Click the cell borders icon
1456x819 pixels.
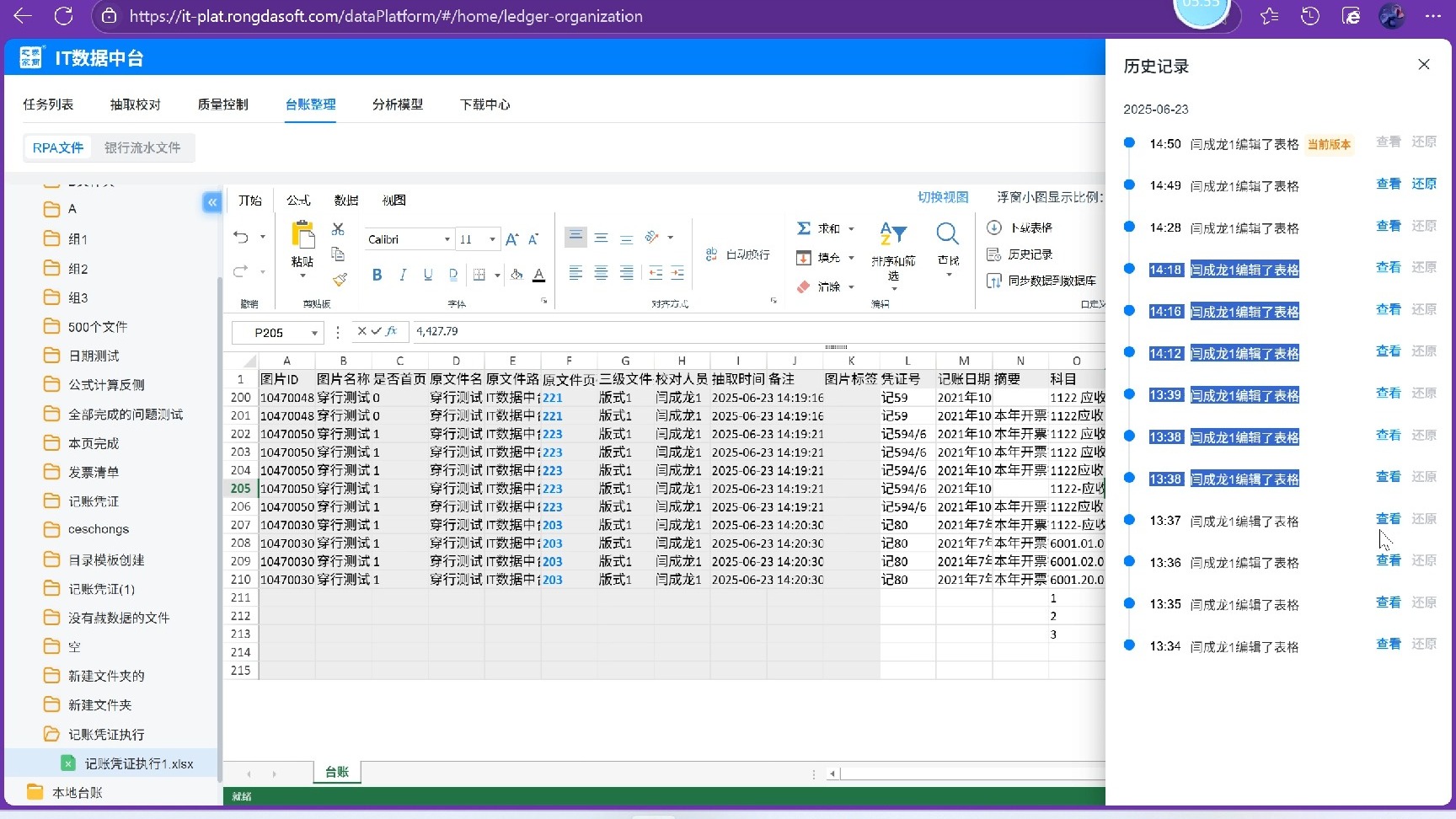click(479, 275)
